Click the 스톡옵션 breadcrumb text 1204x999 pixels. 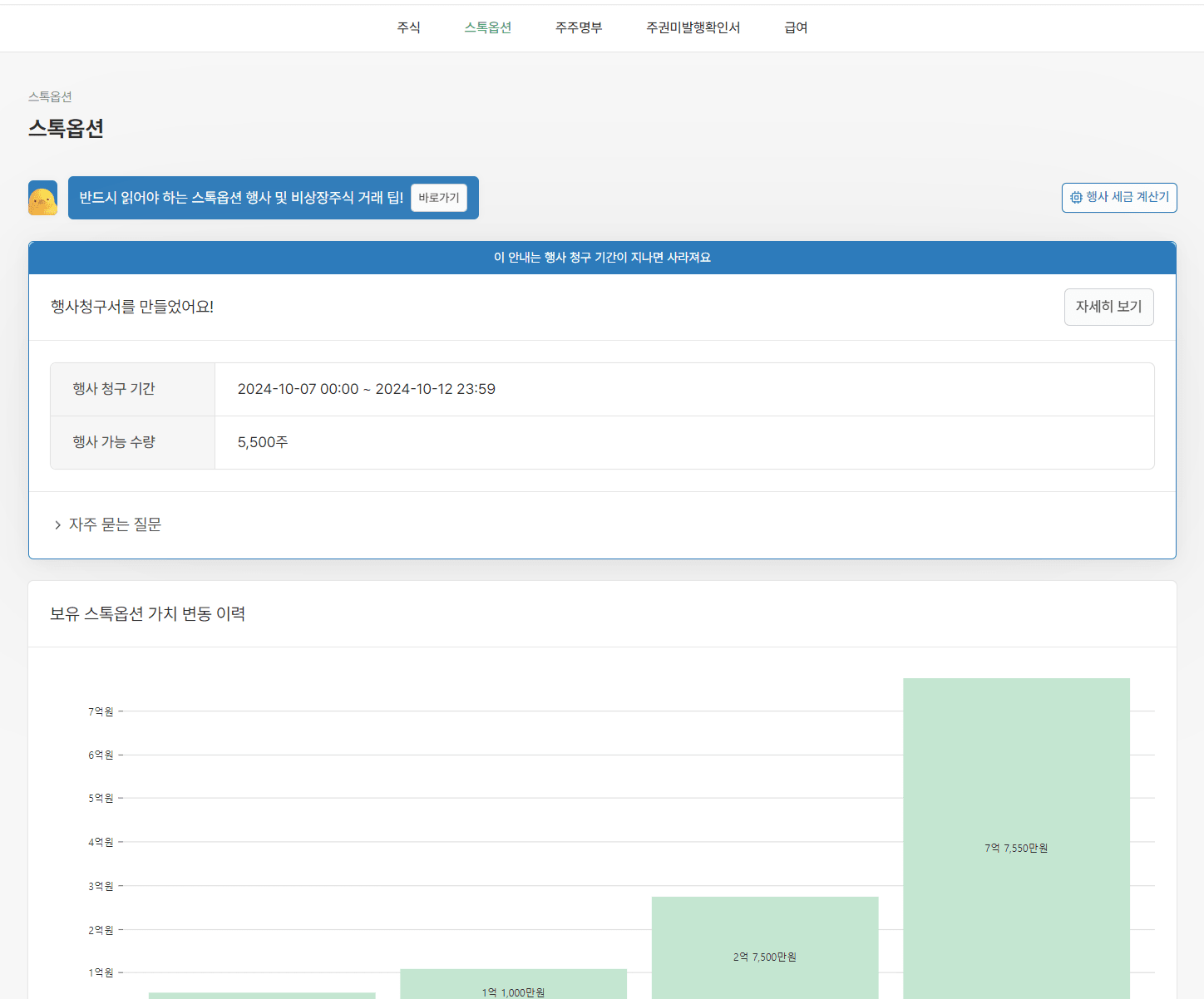pos(50,96)
